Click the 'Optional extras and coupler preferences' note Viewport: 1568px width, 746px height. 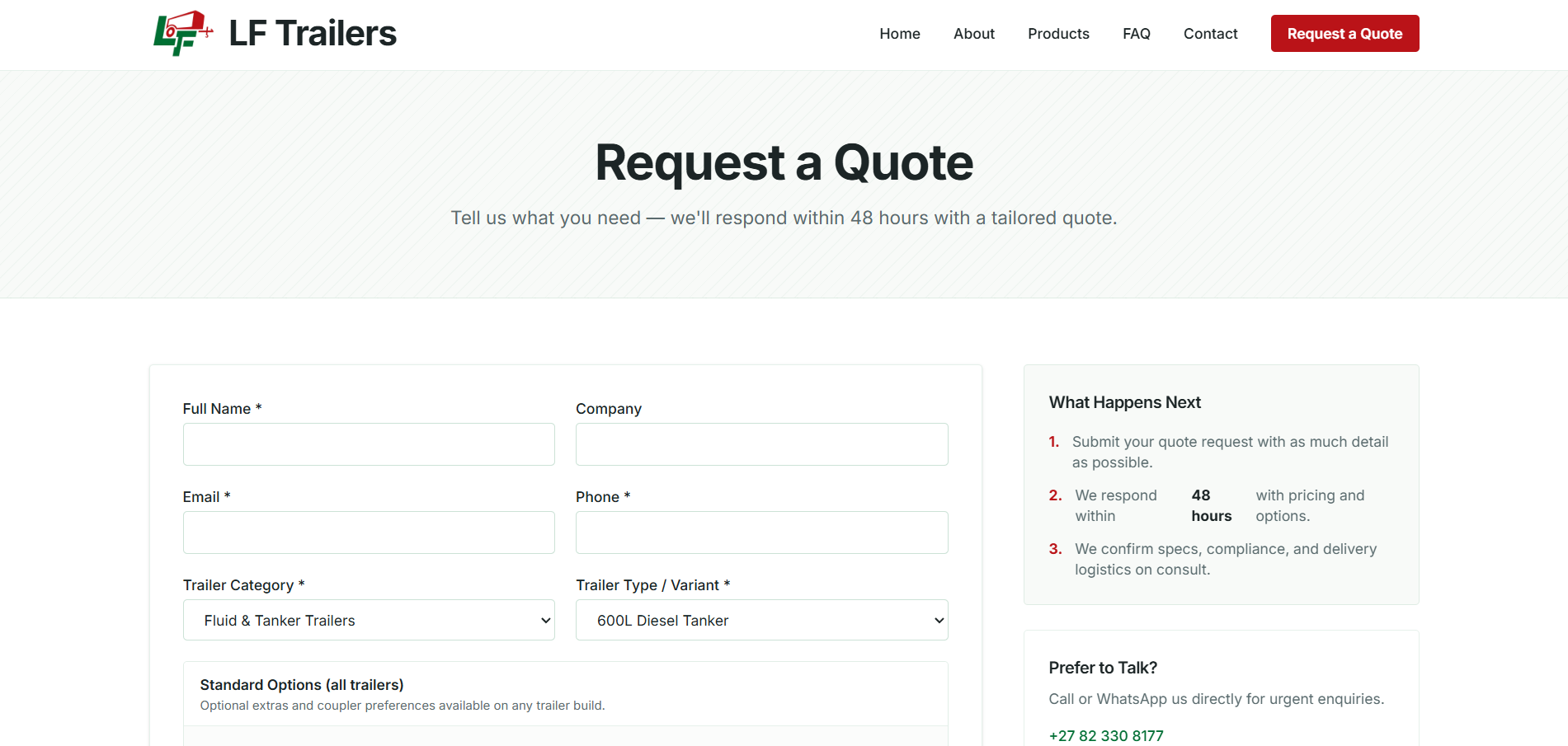pyautogui.click(x=403, y=706)
